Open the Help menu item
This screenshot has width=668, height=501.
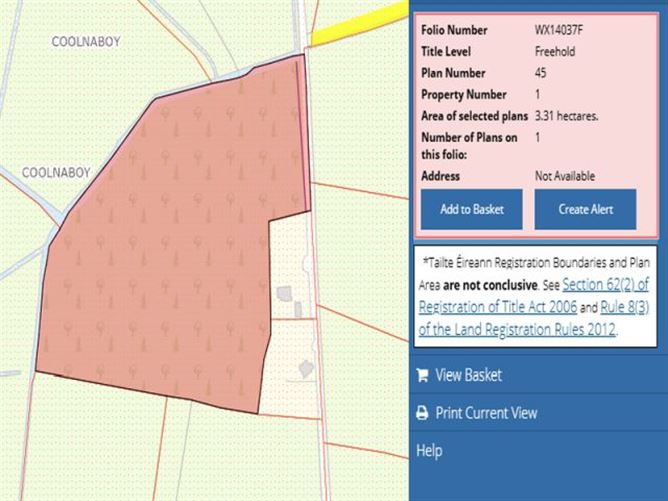tap(429, 451)
